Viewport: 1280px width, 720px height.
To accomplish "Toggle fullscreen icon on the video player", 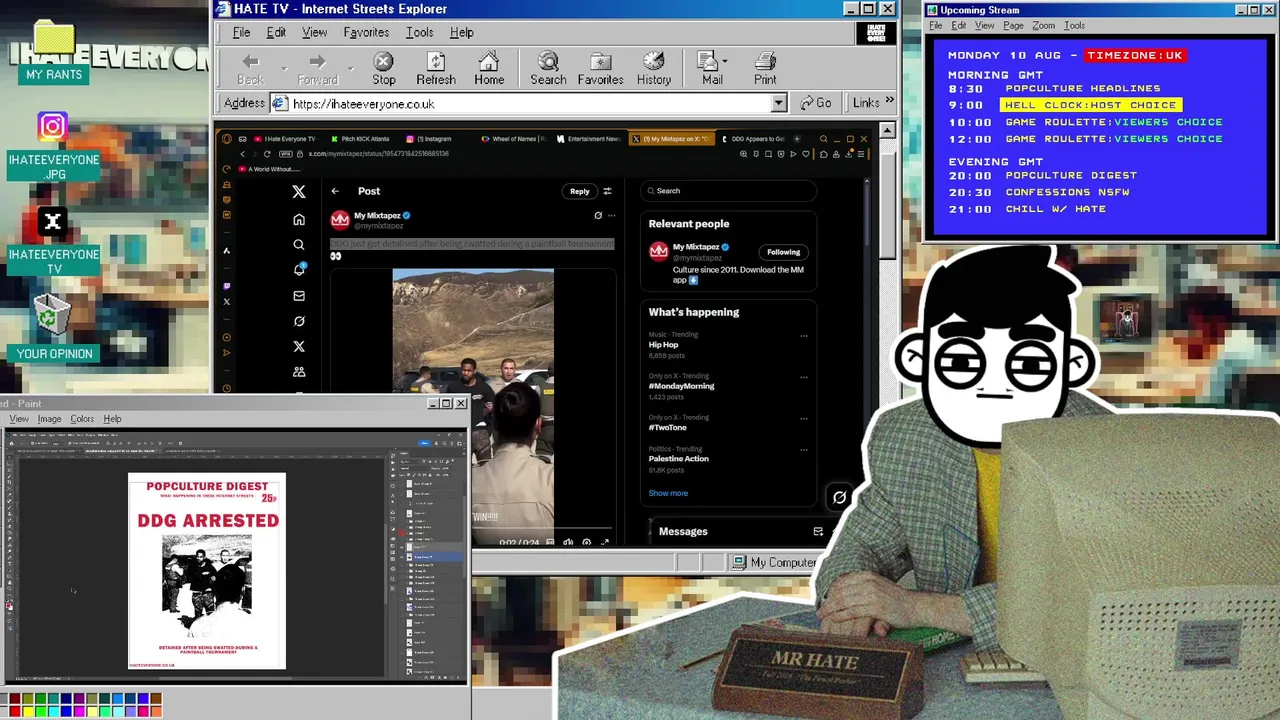I will (604, 542).
